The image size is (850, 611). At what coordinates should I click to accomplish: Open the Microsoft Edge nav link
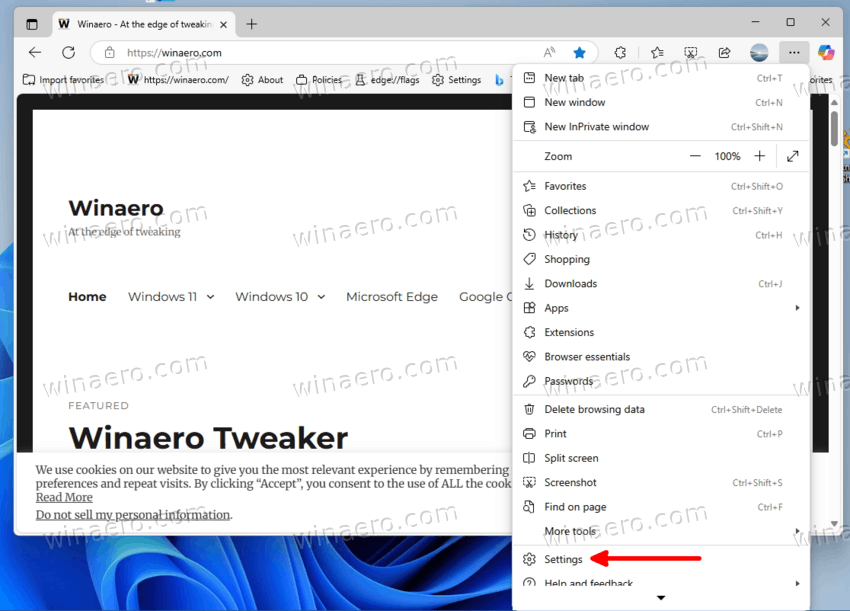tap(392, 297)
